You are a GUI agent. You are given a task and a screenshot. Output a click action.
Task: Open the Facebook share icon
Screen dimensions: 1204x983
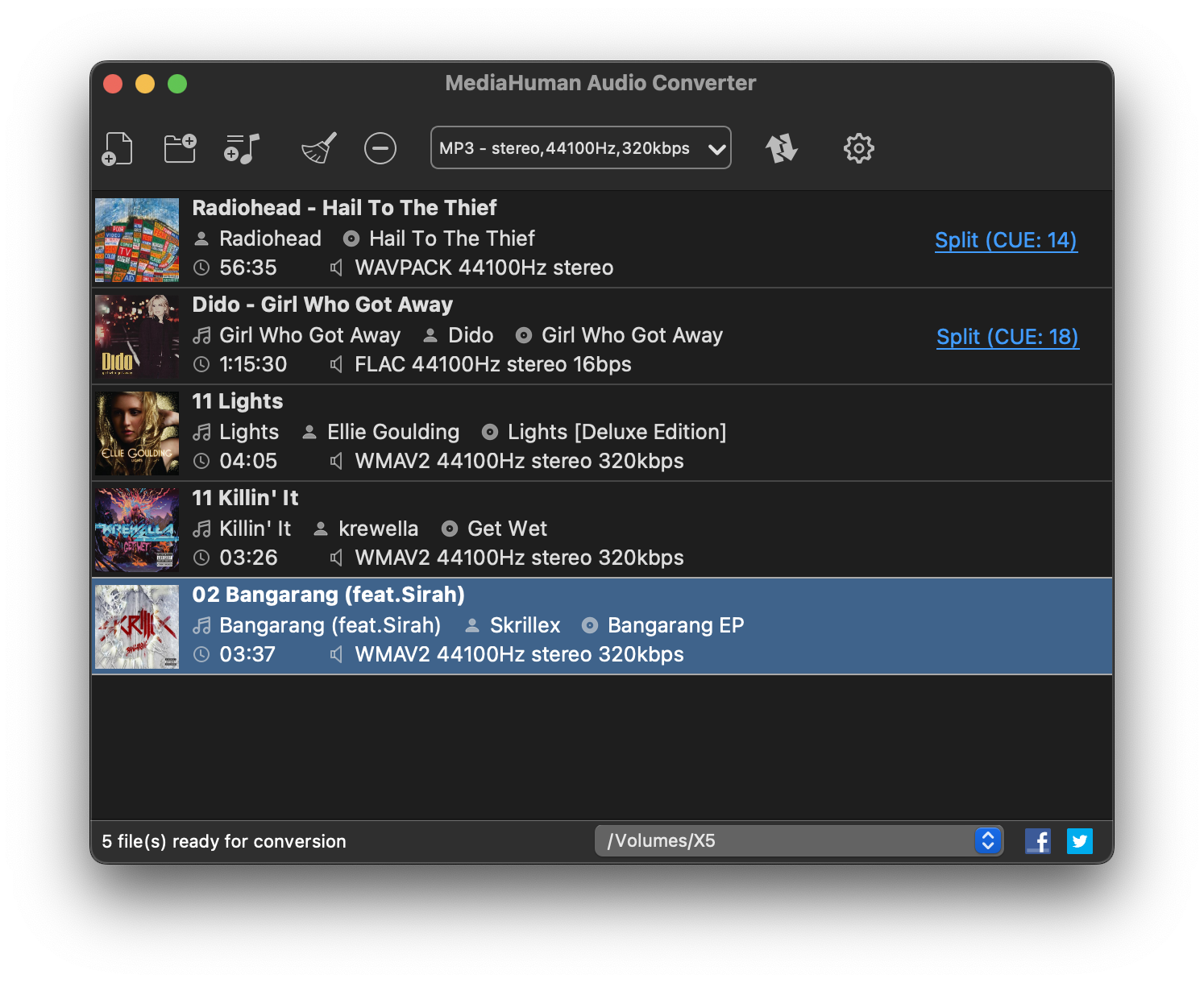coord(1038,841)
